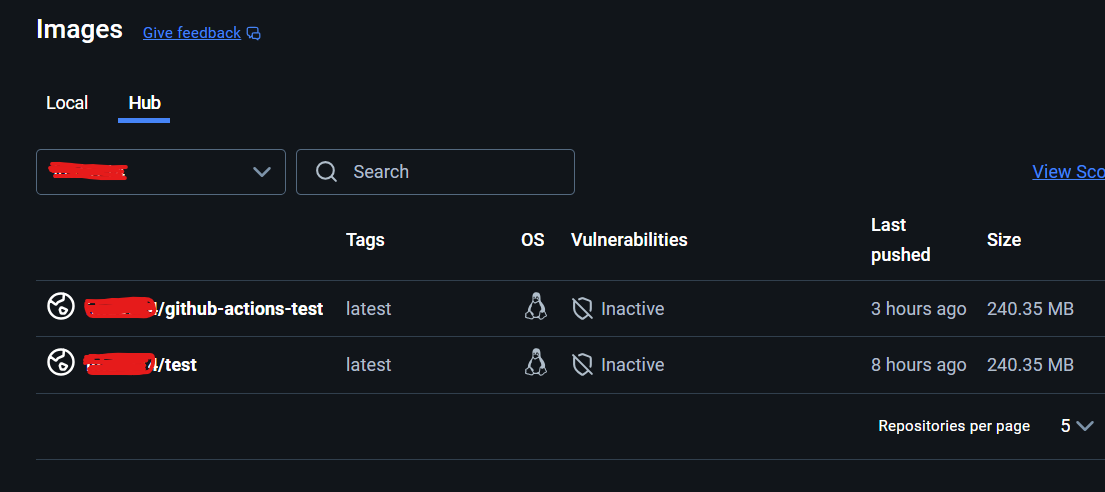The image size is (1105, 492).
Task: Click the feedback speech-bubble icon
Action: click(x=254, y=33)
